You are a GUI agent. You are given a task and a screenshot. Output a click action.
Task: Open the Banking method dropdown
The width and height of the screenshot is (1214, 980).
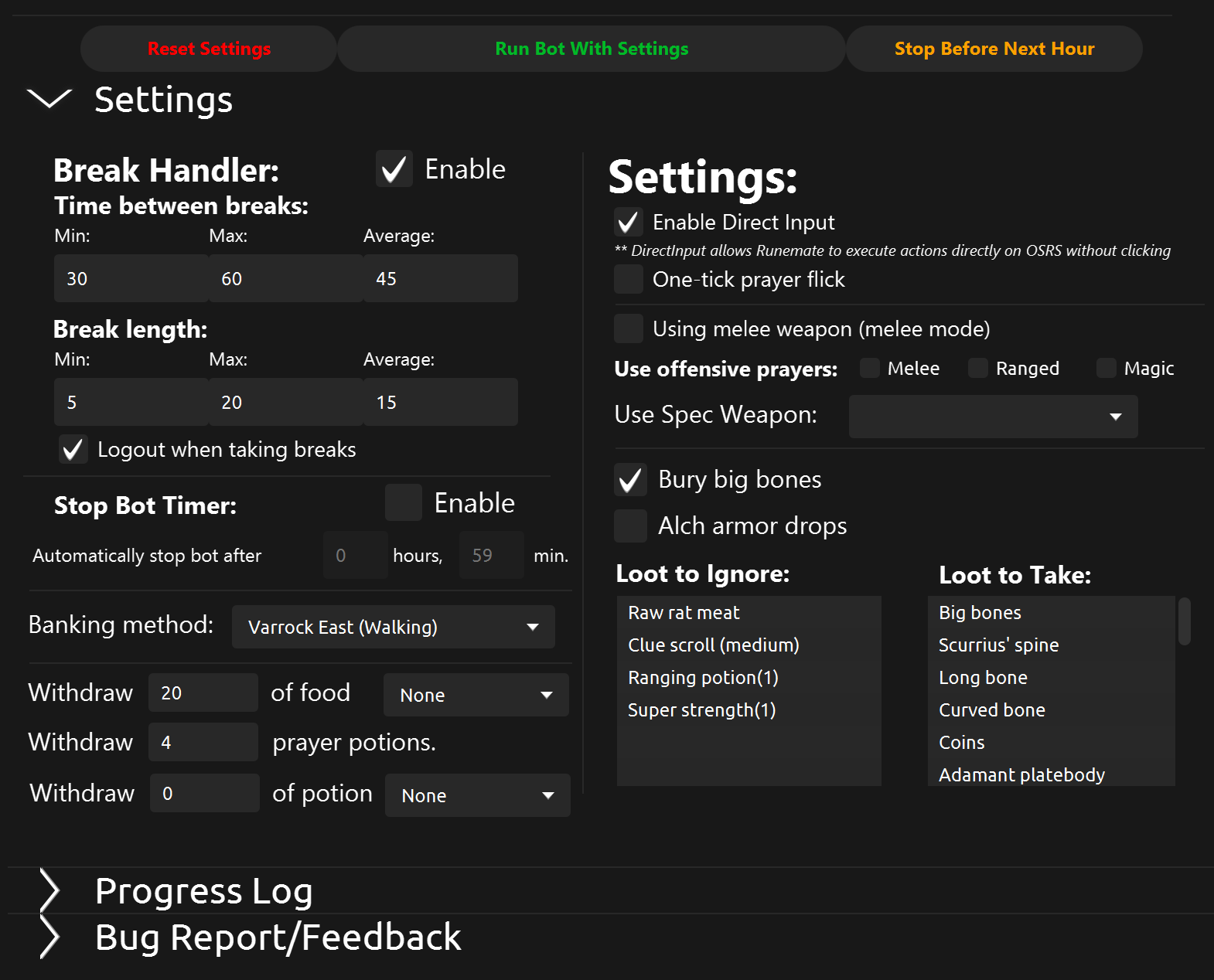[393, 627]
